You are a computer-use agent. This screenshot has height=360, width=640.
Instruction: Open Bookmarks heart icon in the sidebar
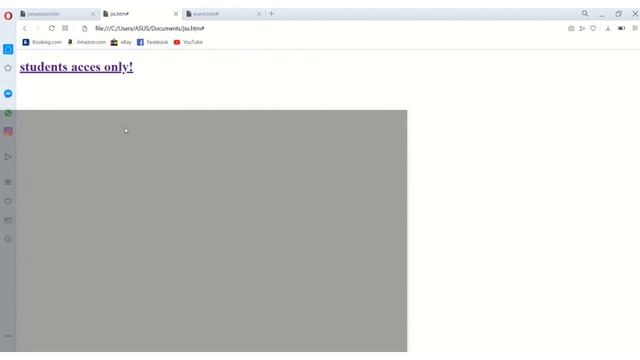[x=8, y=201]
